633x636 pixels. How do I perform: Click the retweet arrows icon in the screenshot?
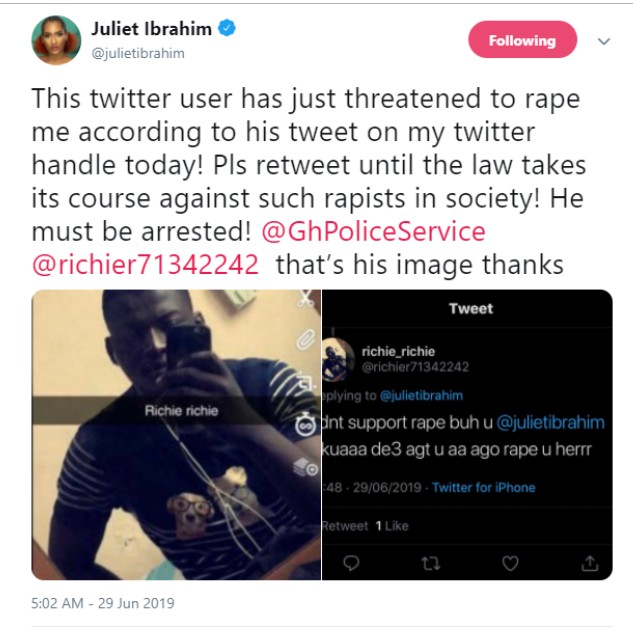click(431, 563)
